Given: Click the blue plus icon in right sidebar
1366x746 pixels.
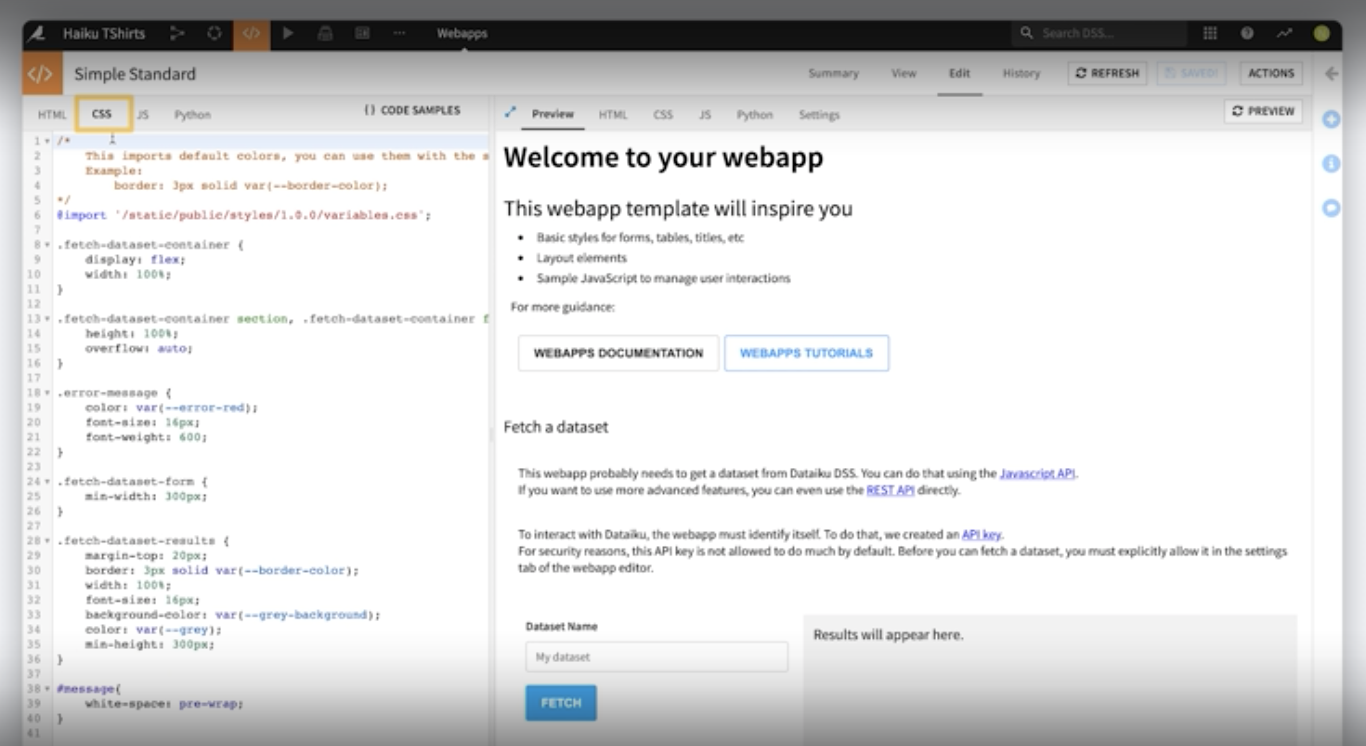Looking at the screenshot, I should pyautogui.click(x=1331, y=119).
